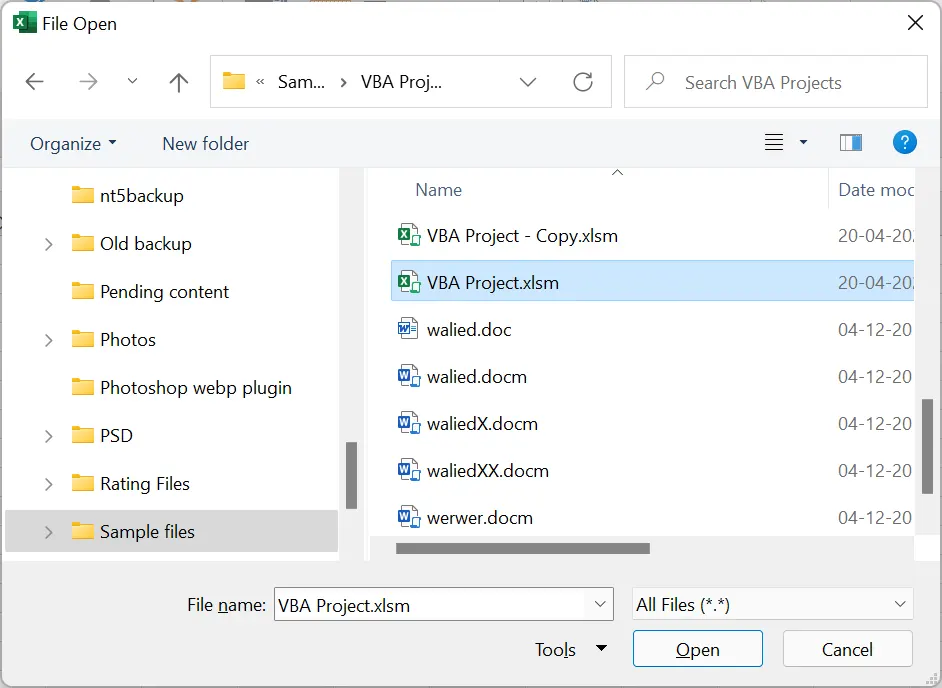Select the Pending content folder

pos(164,292)
